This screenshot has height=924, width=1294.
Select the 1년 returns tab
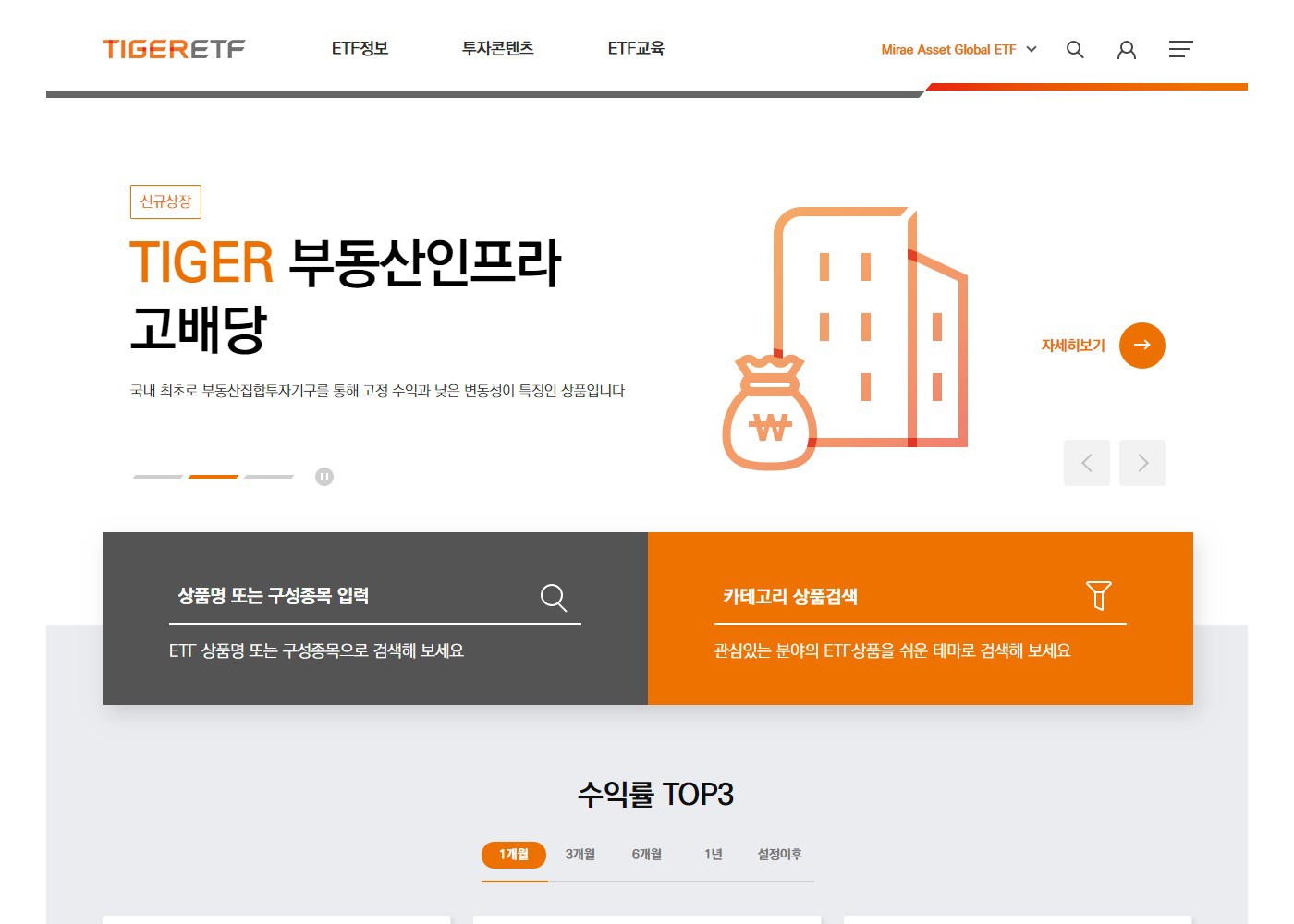(714, 855)
